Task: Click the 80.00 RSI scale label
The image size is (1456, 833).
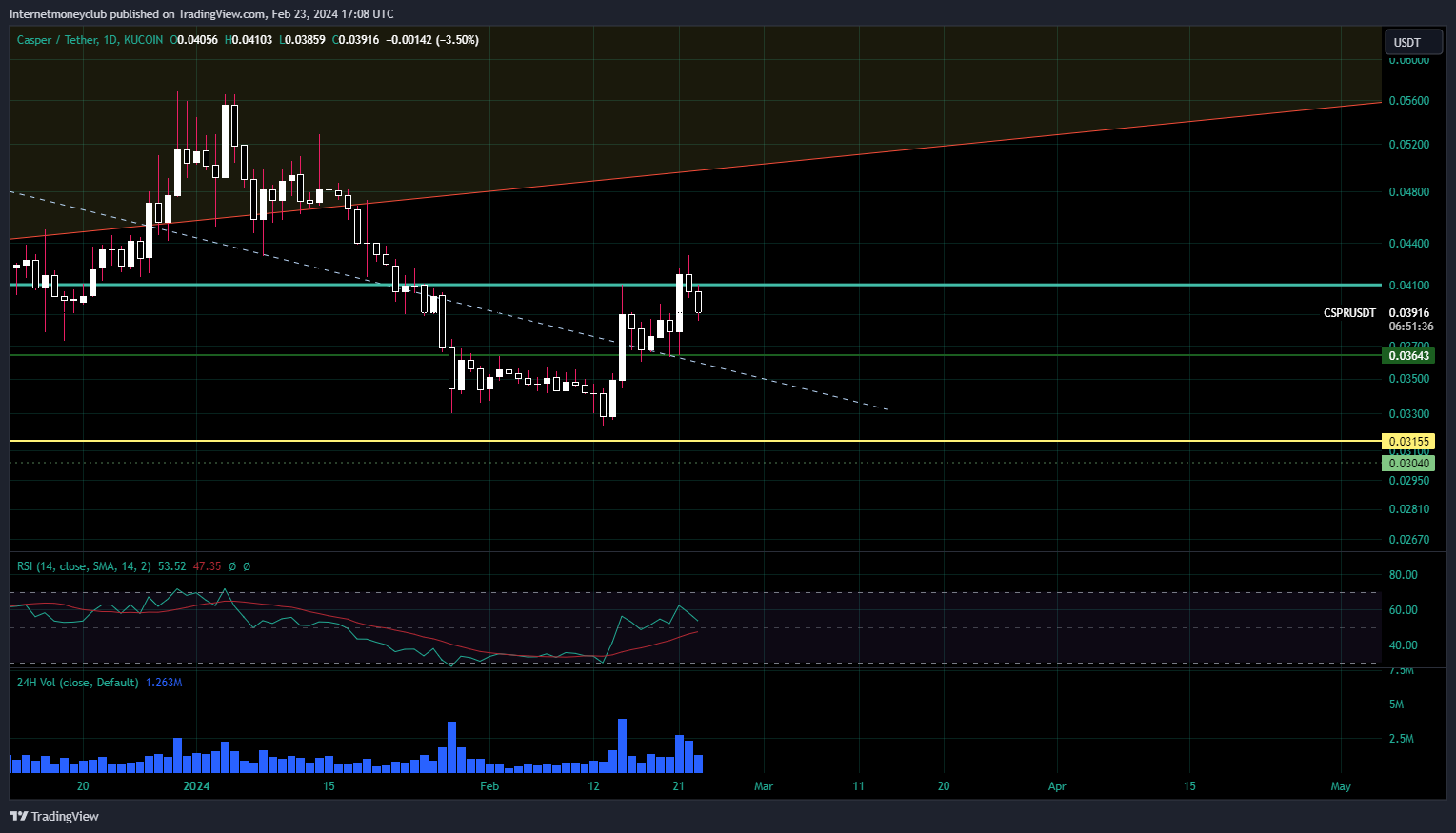Action: point(1403,575)
